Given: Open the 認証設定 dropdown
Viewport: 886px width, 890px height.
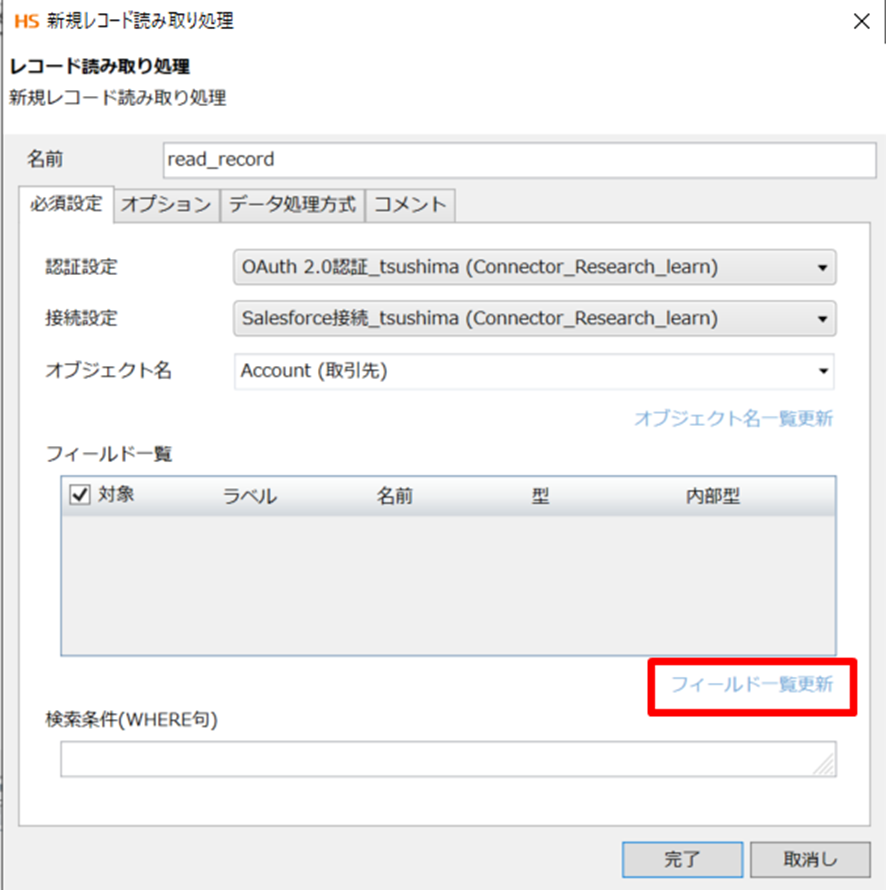Looking at the screenshot, I should click(535, 267).
